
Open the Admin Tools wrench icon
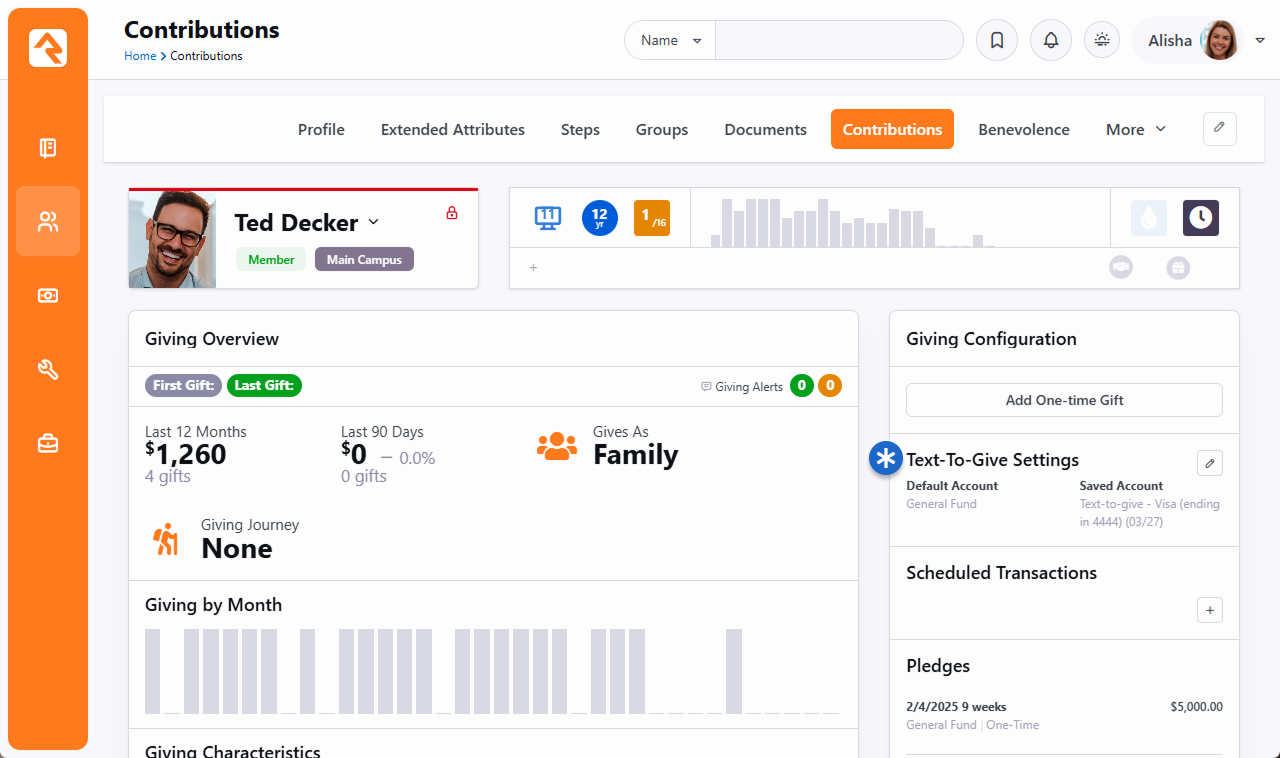click(x=48, y=370)
